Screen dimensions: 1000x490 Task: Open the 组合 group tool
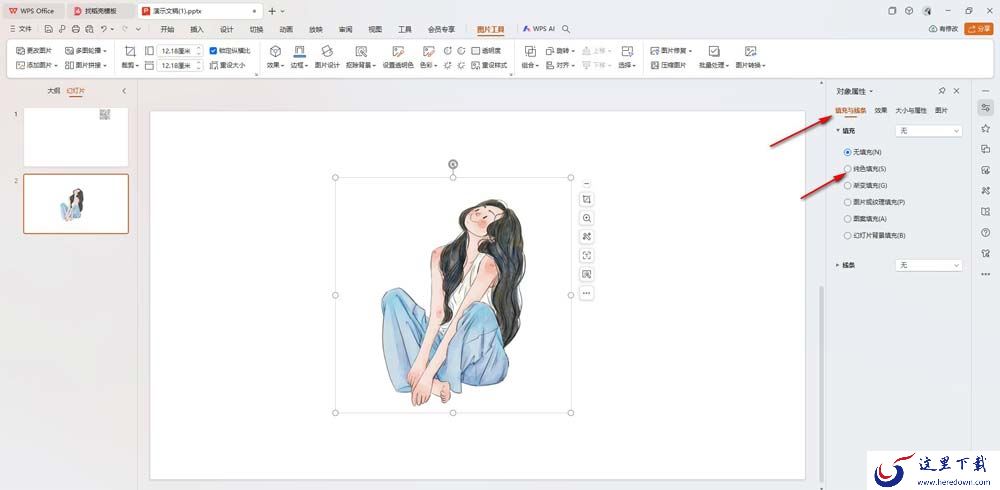tap(529, 56)
